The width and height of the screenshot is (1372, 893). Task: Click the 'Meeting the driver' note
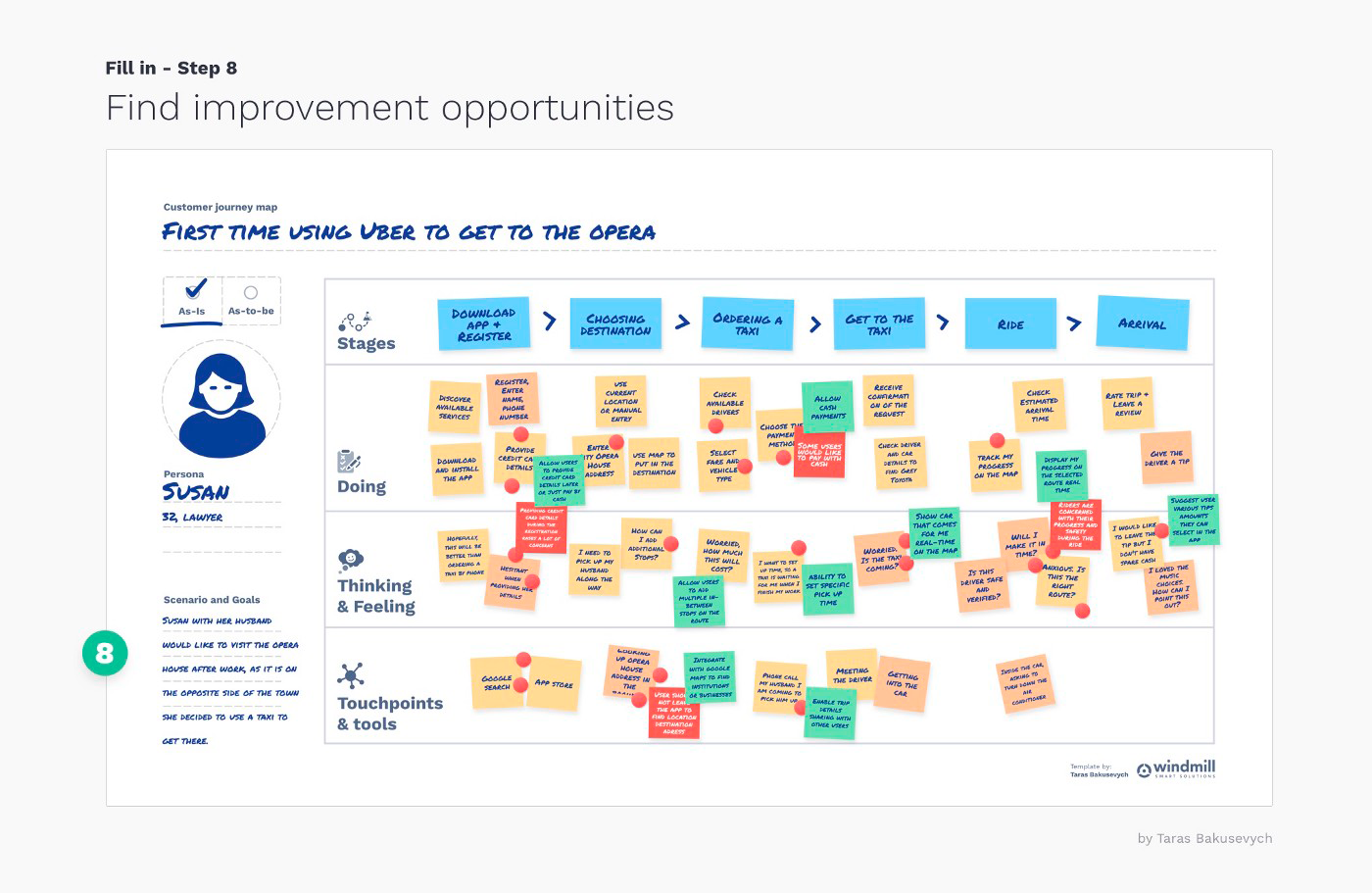[x=852, y=675]
